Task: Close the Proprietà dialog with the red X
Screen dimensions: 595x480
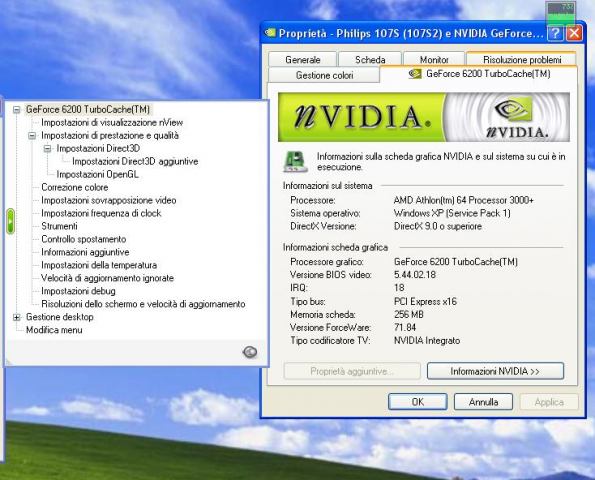Action: coord(574,33)
